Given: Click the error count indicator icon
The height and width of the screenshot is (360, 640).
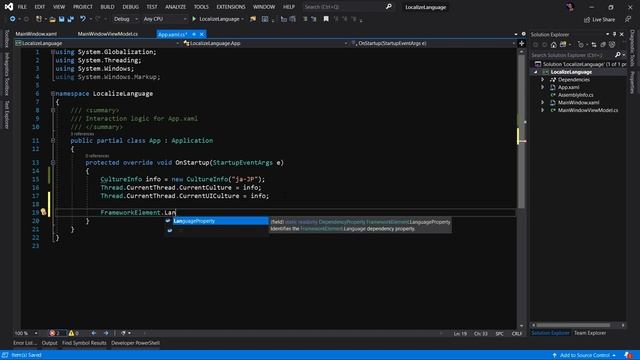Looking at the screenshot, I should tap(52, 333).
